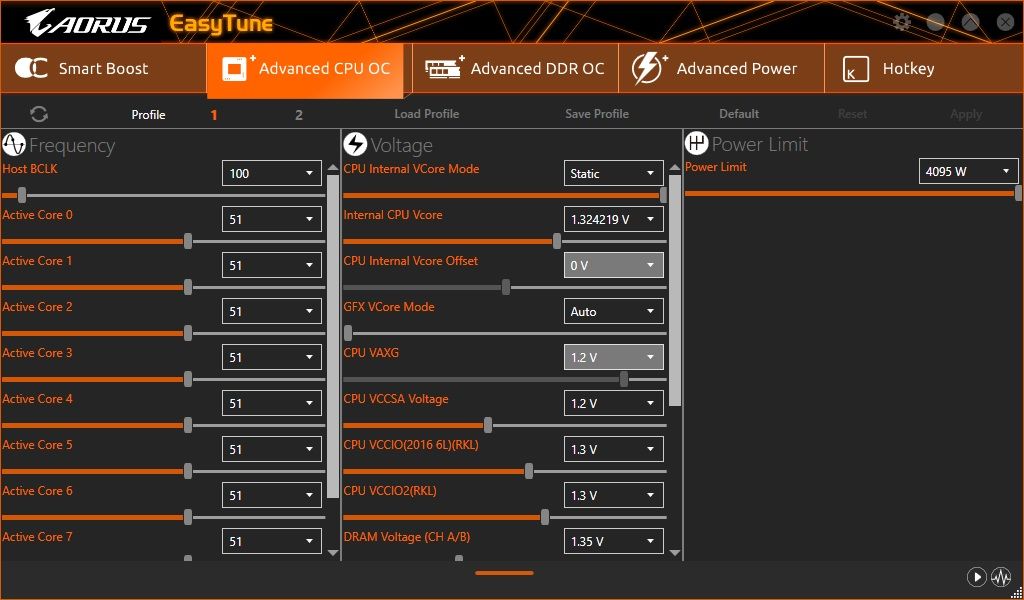This screenshot has width=1024, height=600.
Task: Open the Active Core 0 ratio dropdown
Action: [x=272, y=219]
